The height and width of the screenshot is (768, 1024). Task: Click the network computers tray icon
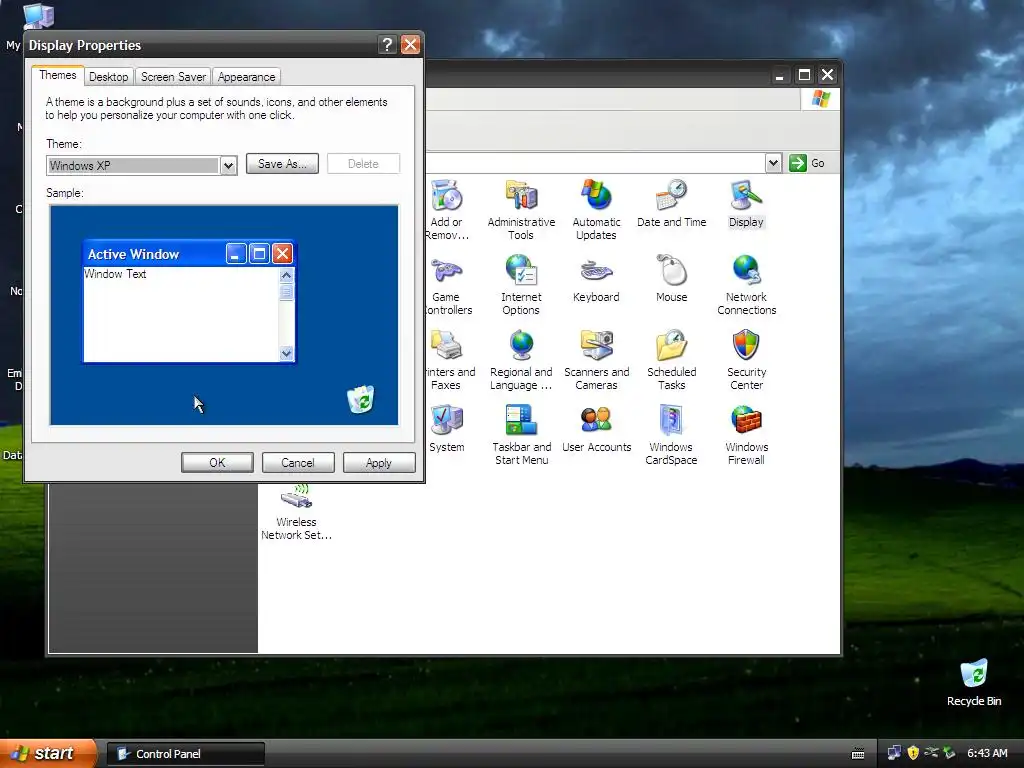(894, 753)
